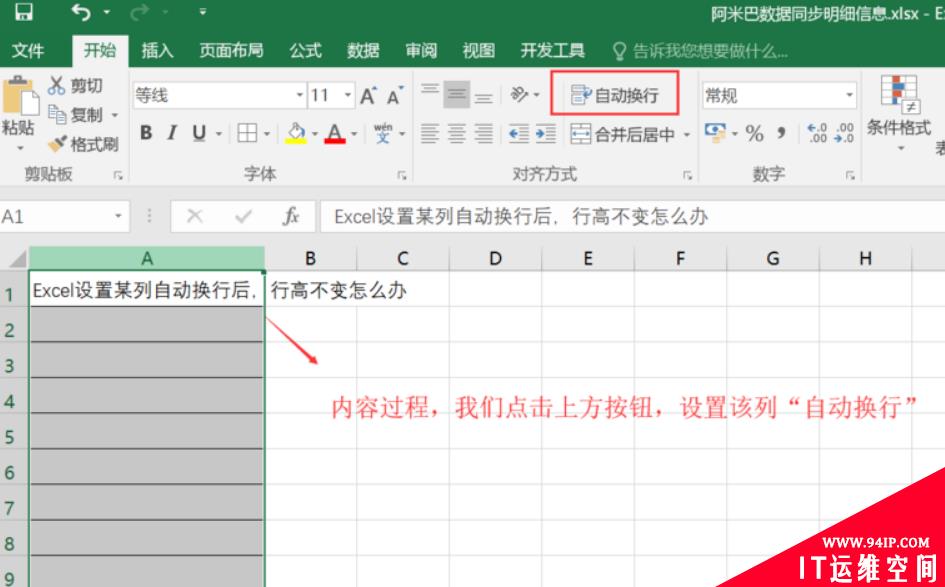Apply comma thousands separator style

(x=782, y=133)
